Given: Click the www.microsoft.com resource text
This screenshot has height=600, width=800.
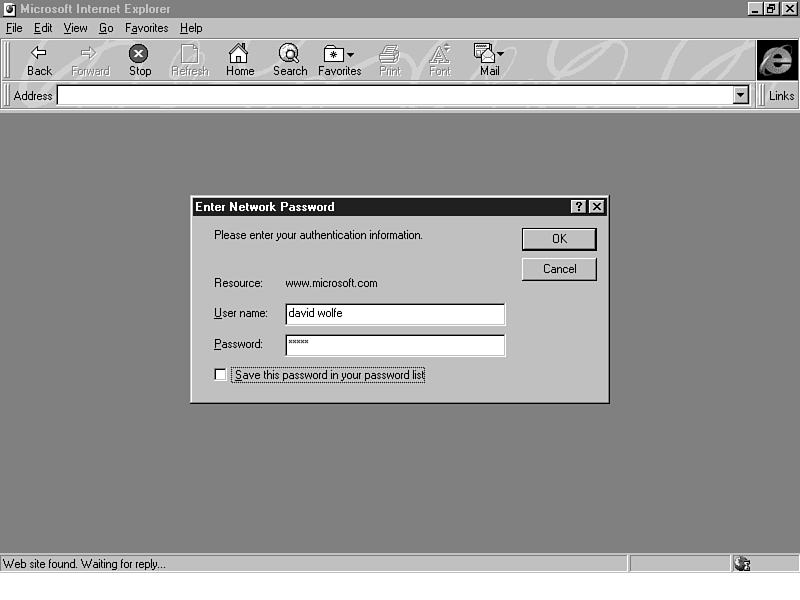Looking at the screenshot, I should click(x=331, y=283).
